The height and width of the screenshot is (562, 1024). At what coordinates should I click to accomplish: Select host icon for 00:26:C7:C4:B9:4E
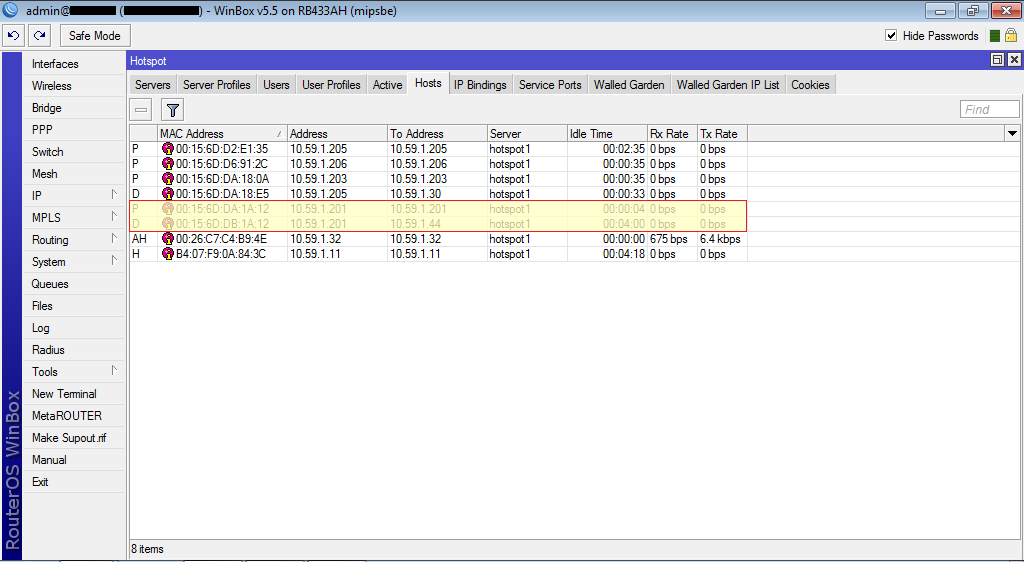click(168, 239)
